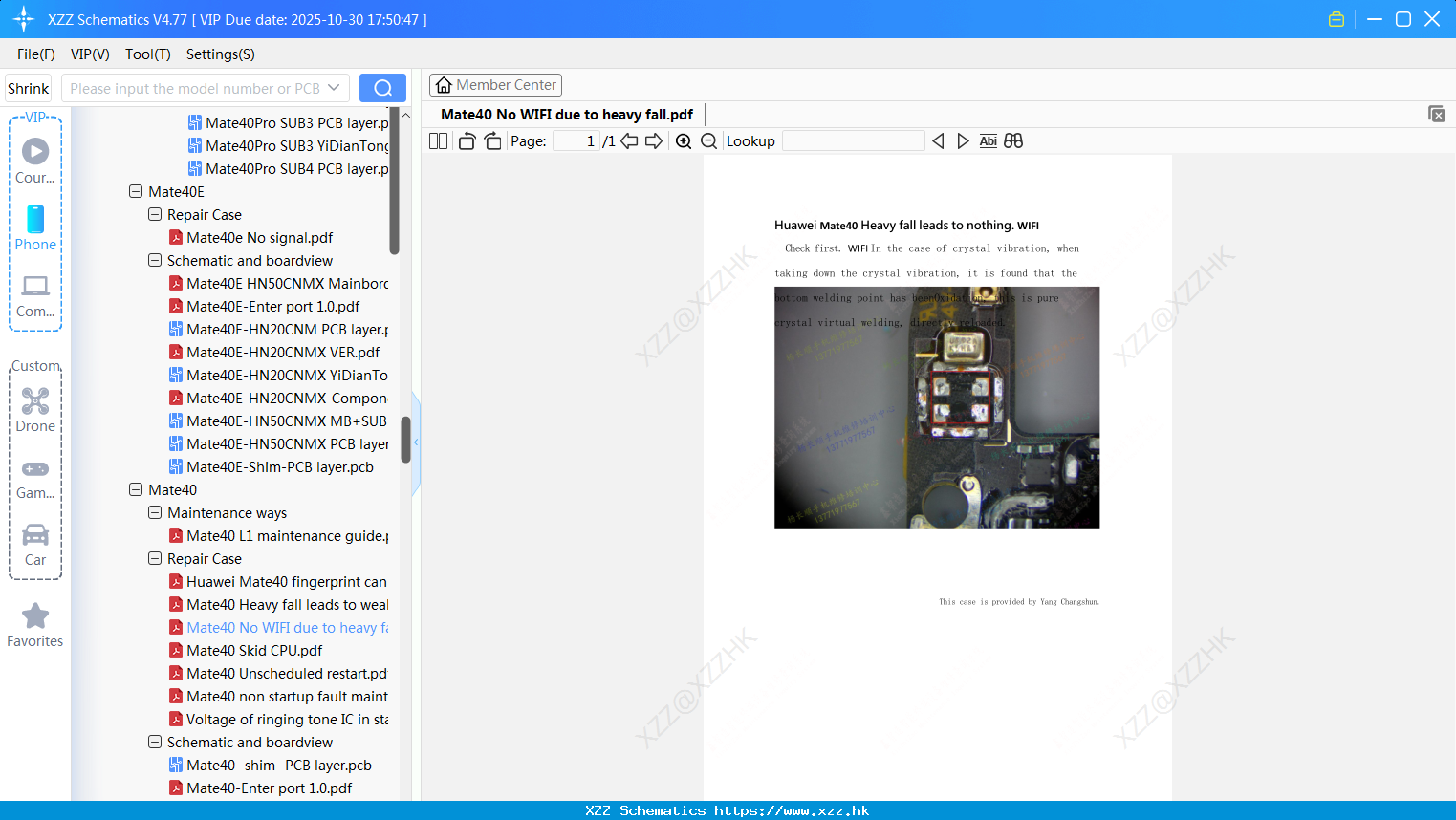Click the Shrink button
Image resolution: width=1456 pixels, height=820 pixels.
click(29, 88)
